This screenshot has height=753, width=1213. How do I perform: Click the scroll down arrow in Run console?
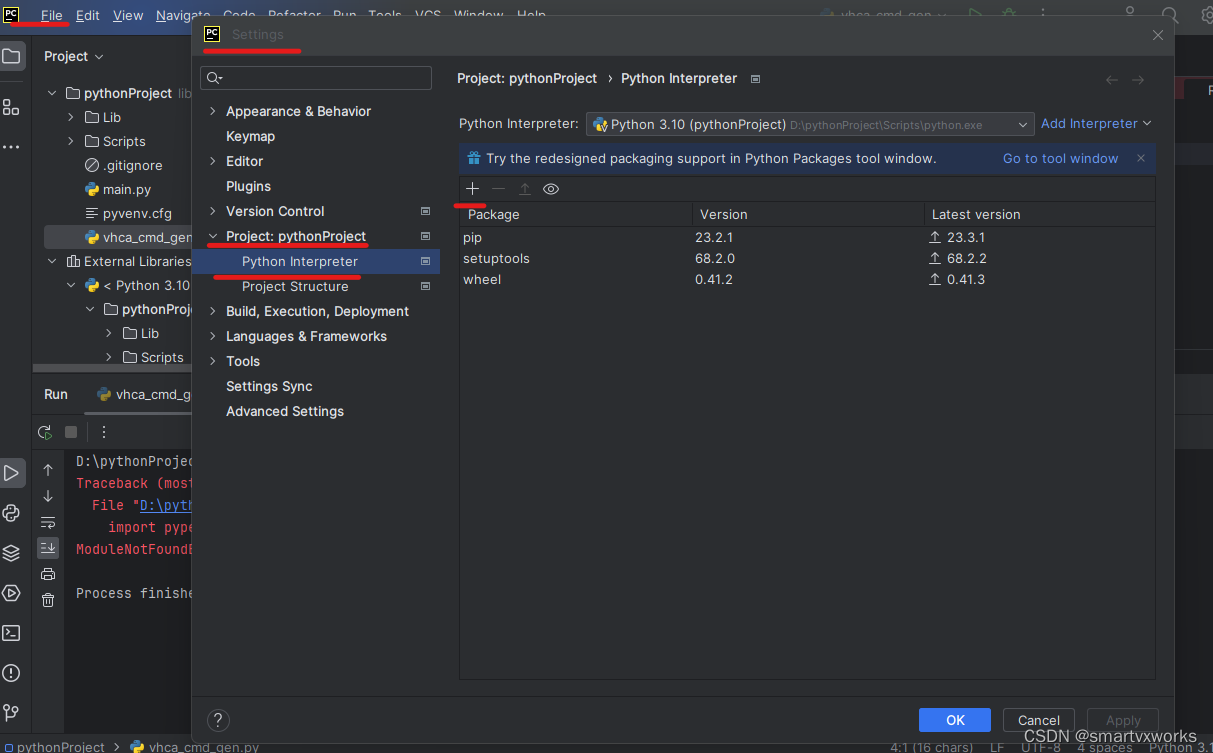click(48, 496)
